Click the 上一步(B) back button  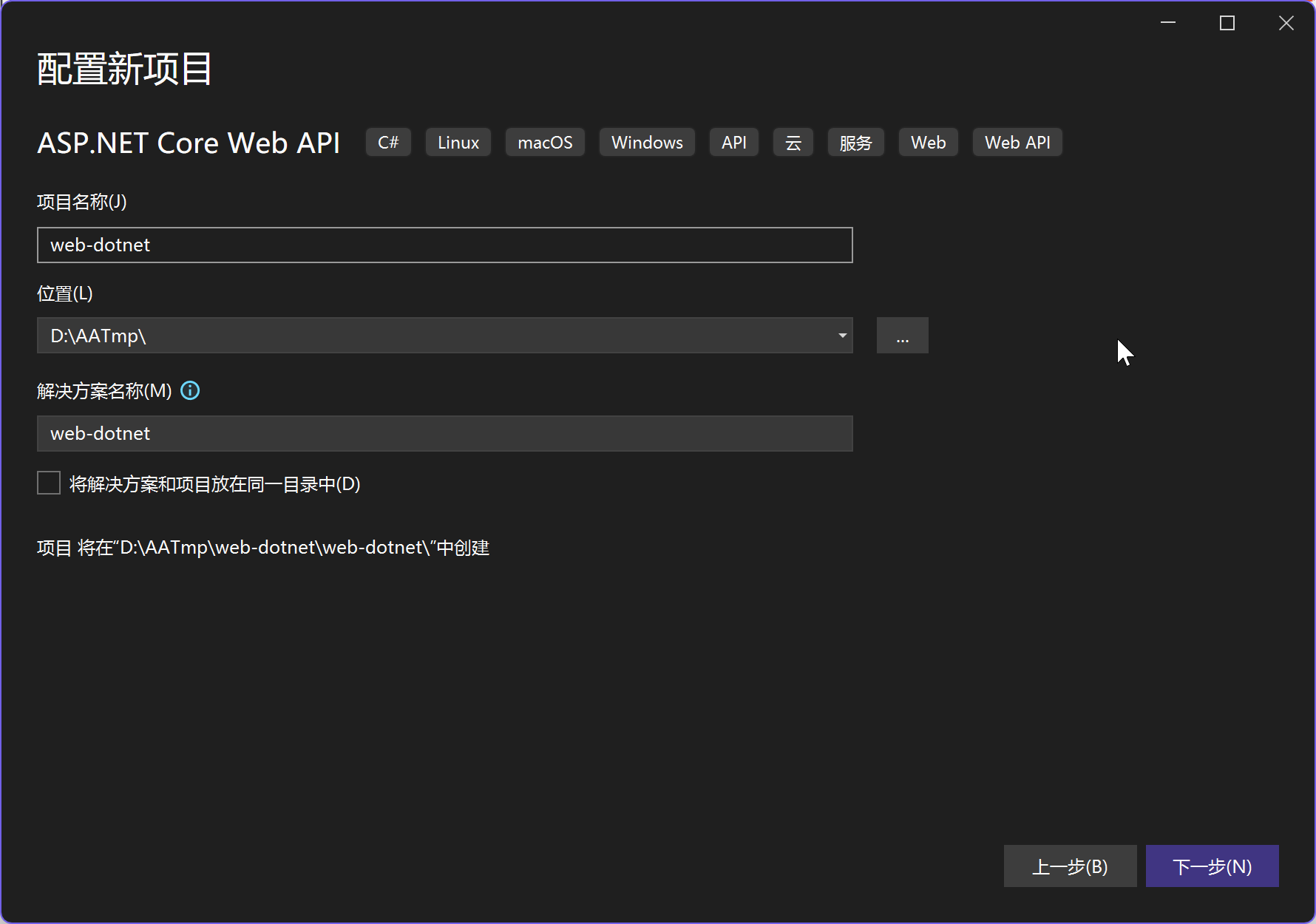point(1070,866)
